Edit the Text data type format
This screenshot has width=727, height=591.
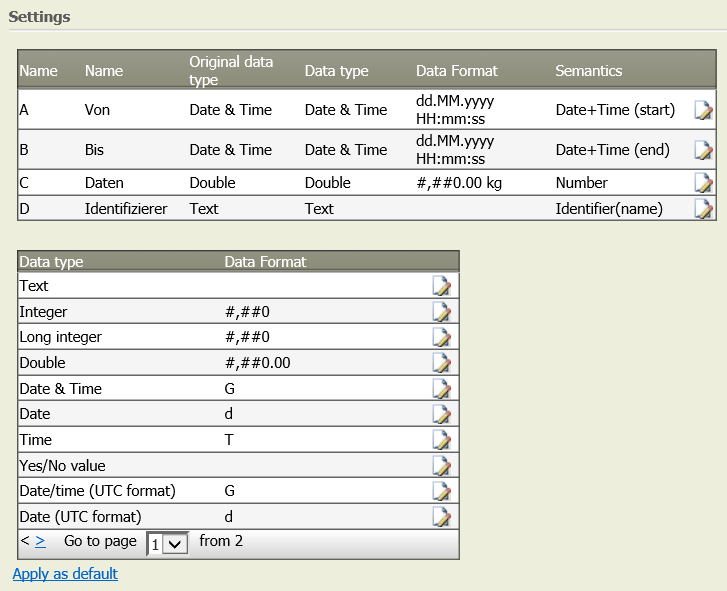[441, 286]
